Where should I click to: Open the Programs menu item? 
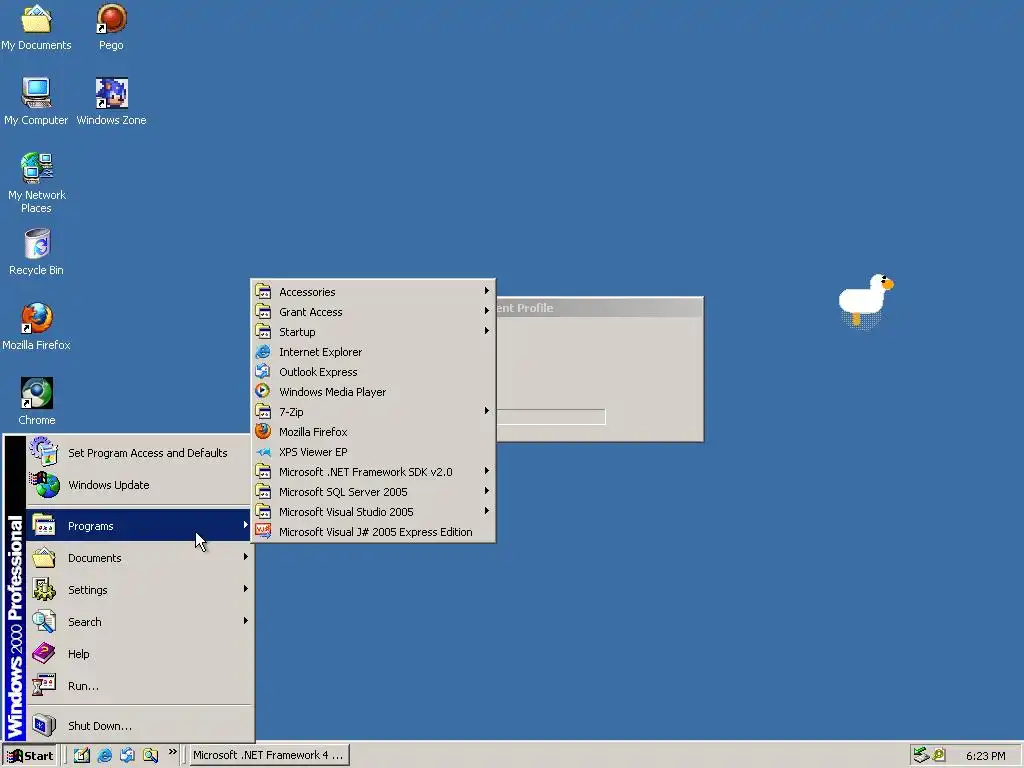139,526
